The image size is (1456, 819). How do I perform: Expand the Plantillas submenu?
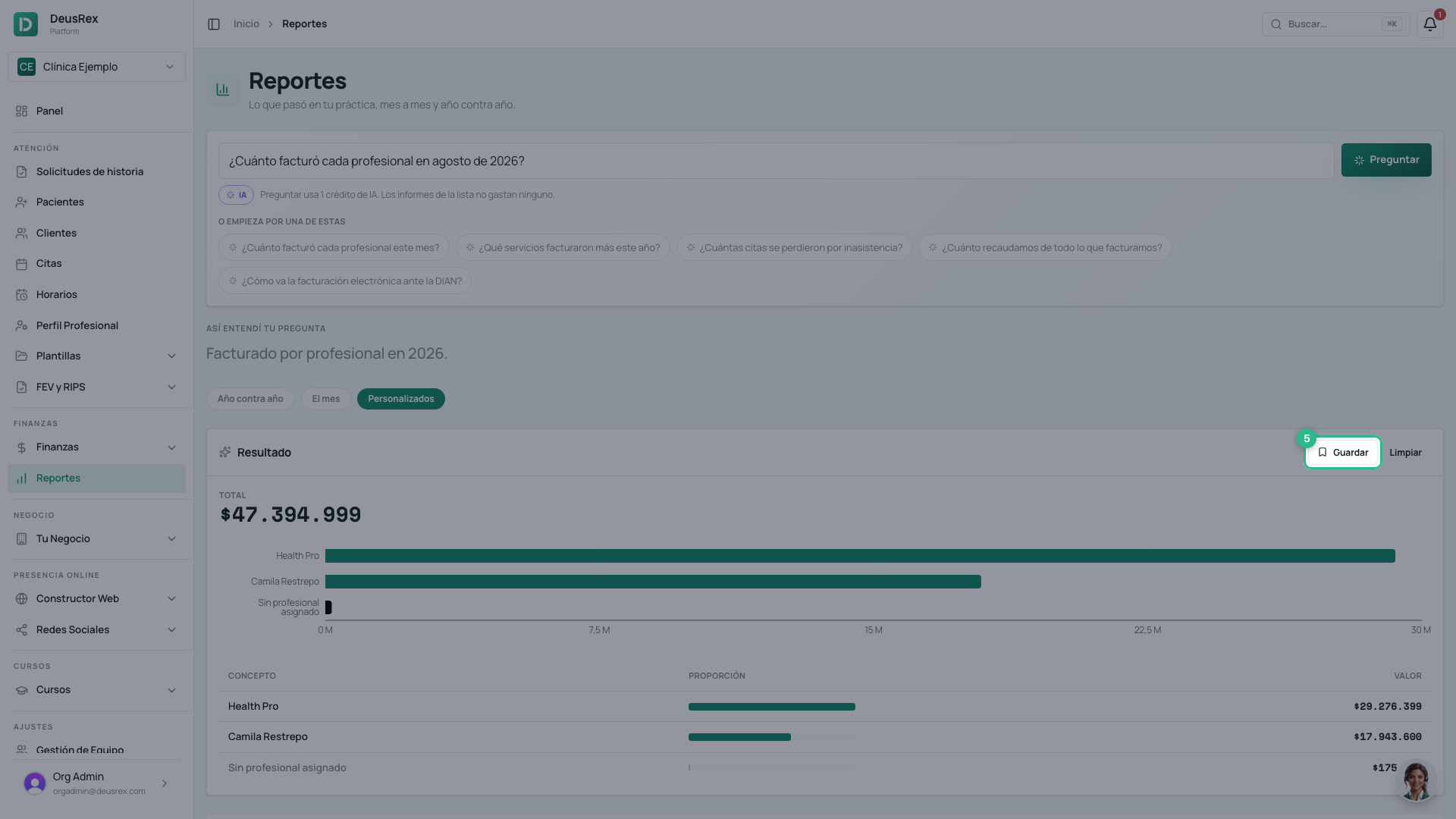point(96,356)
